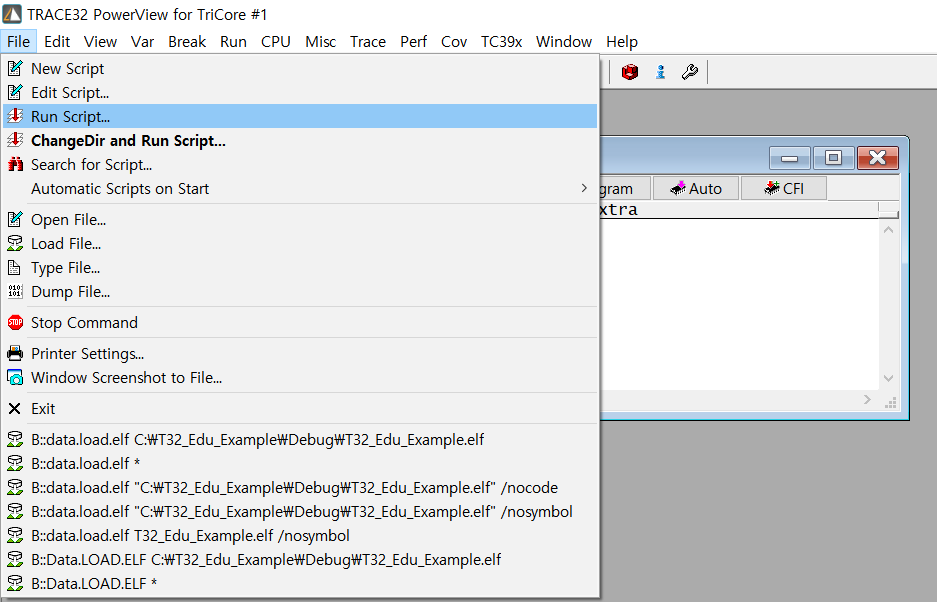Image resolution: width=937 pixels, height=602 pixels.
Task: Click the red chip icon in the toolbar
Action: point(630,72)
